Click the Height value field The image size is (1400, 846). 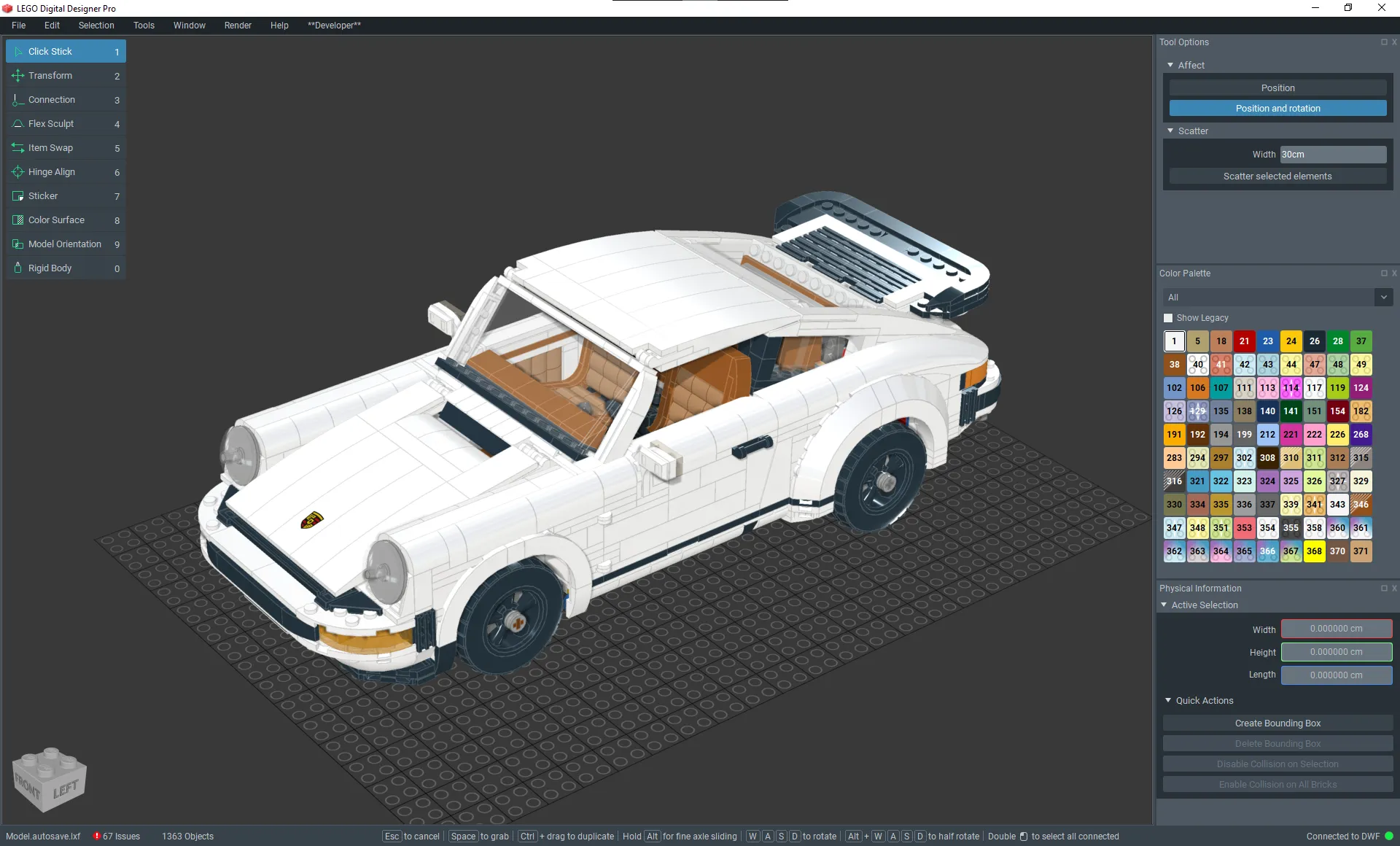[x=1336, y=652]
